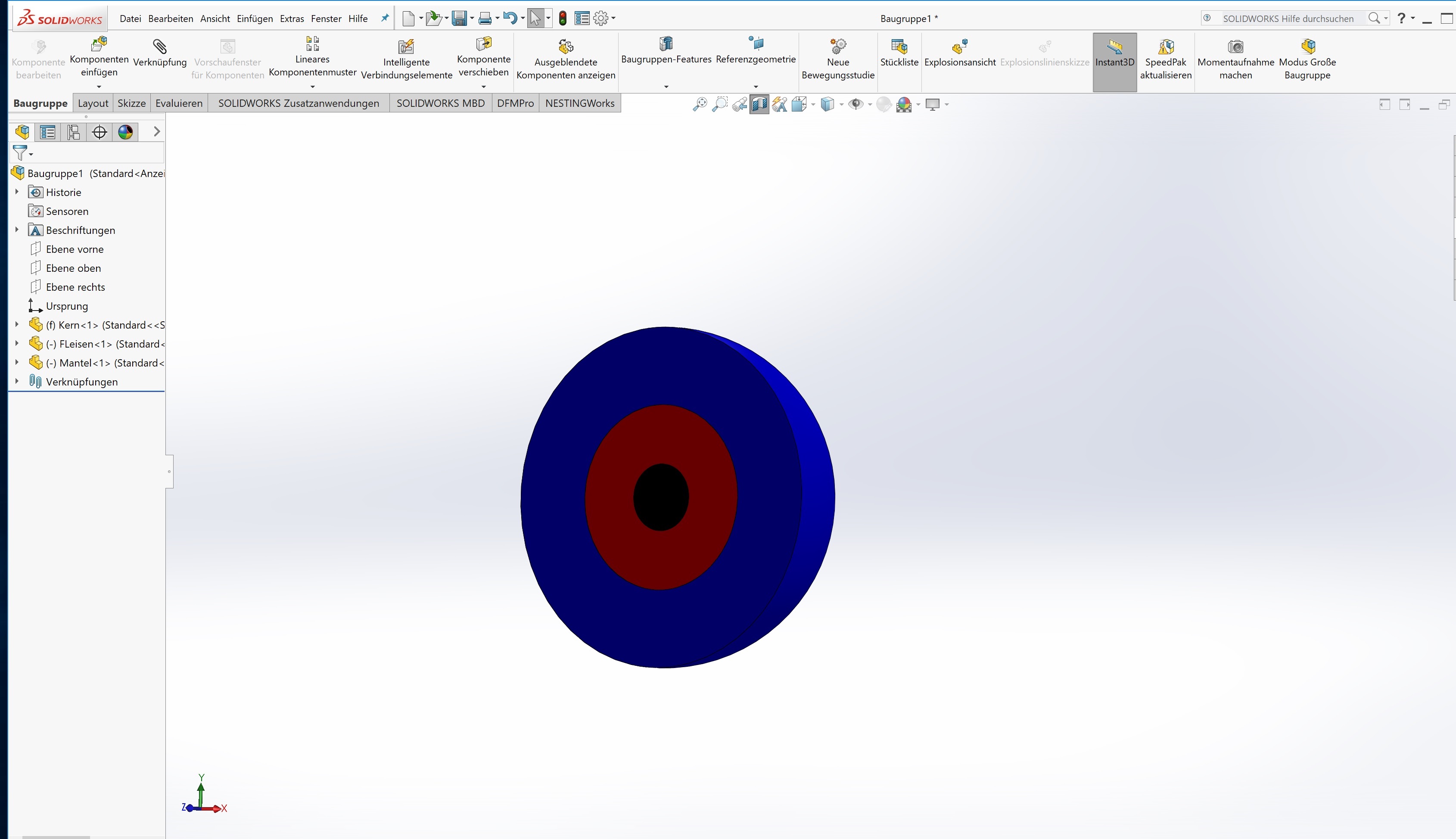
Task: Click the View Settings monitor icon
Action: (932, 104)
